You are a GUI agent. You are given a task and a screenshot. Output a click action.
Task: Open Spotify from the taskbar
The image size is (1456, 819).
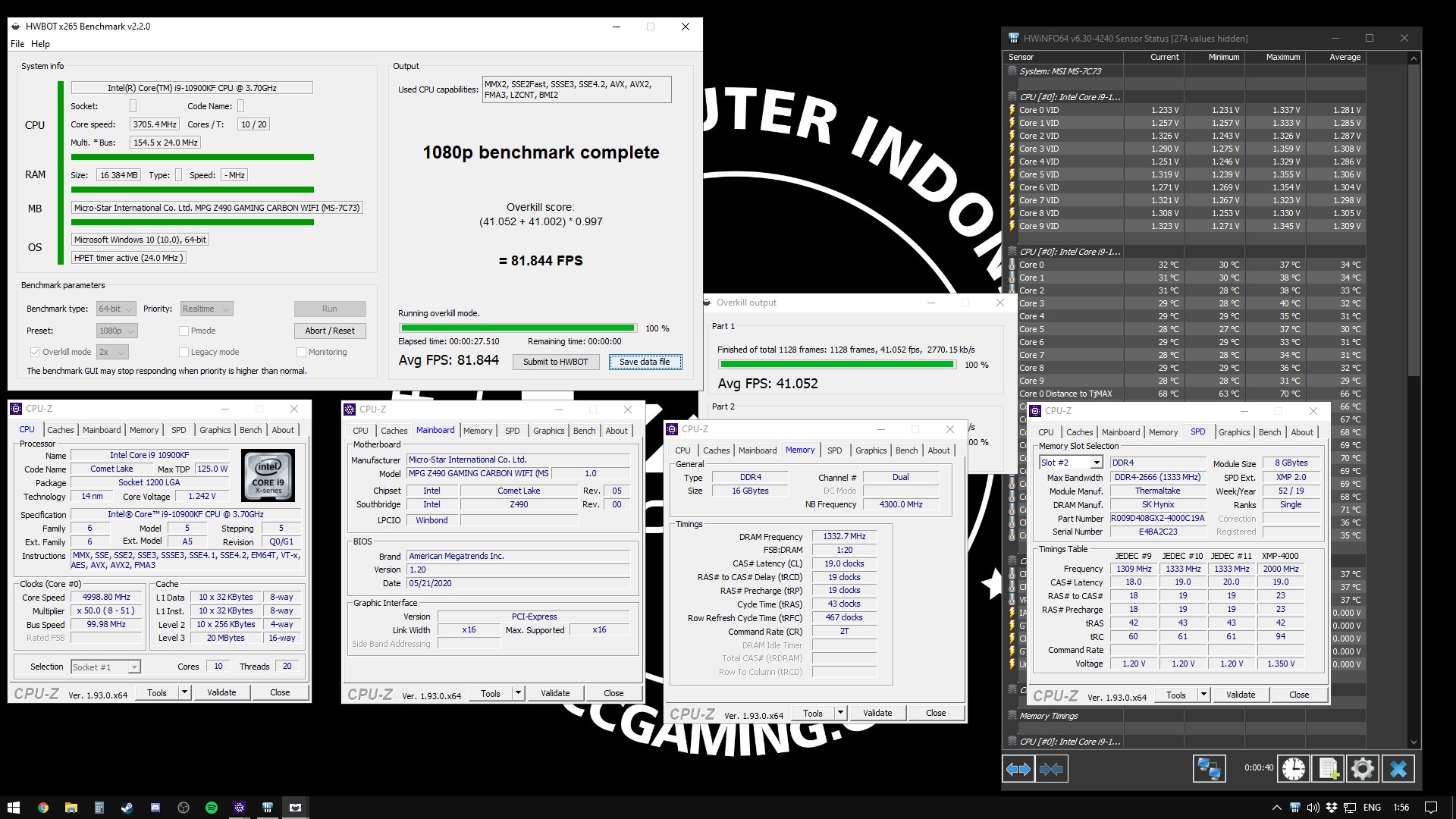(x=212, y=808)
